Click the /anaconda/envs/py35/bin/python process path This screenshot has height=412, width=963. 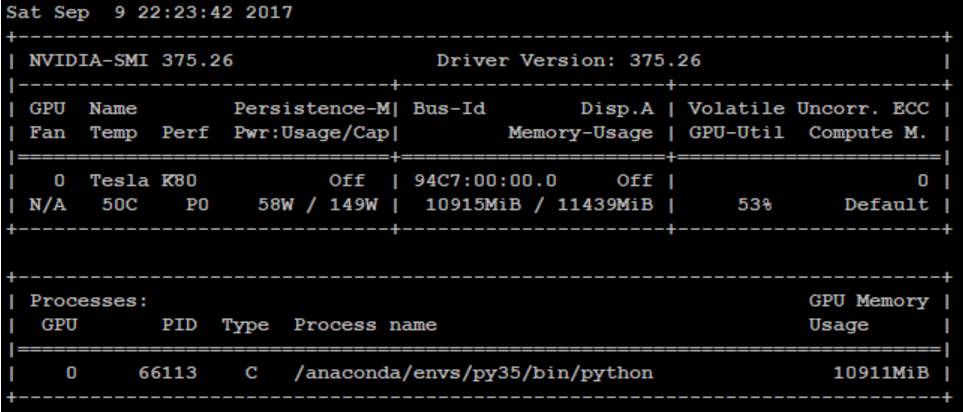(x=473, y=373)
